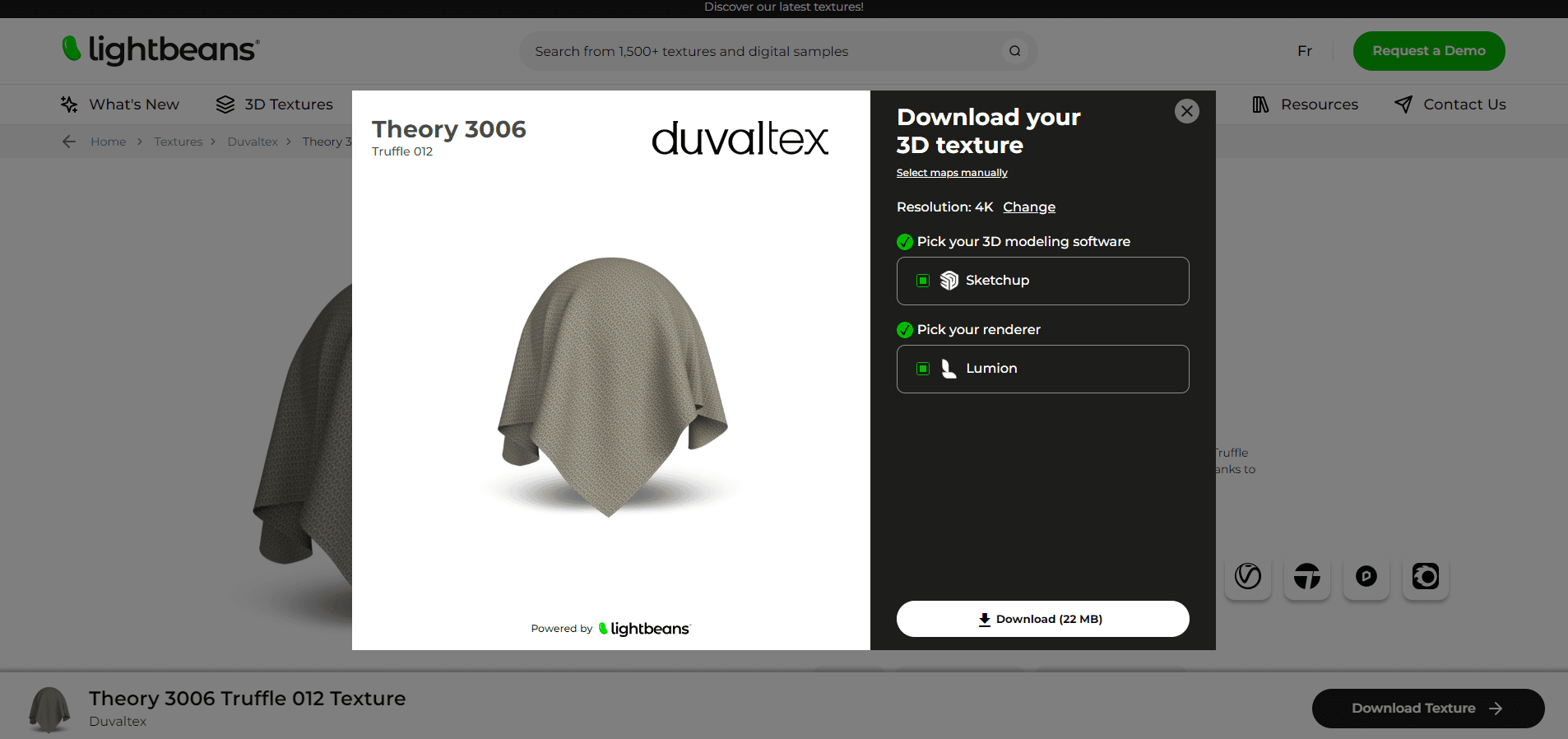Screen dimensions: 1568x739
Task: Click the Theory 3006 Truffle 012 Texture title
Action: [x=247, y=699]
